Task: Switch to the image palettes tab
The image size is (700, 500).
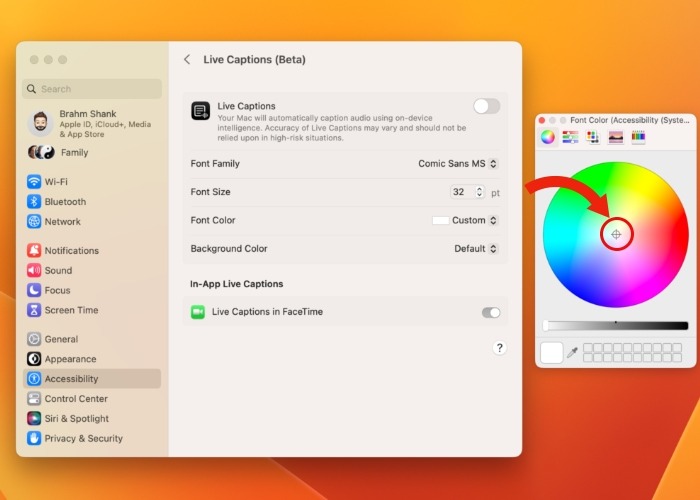Action: click(x=616, y=137)
